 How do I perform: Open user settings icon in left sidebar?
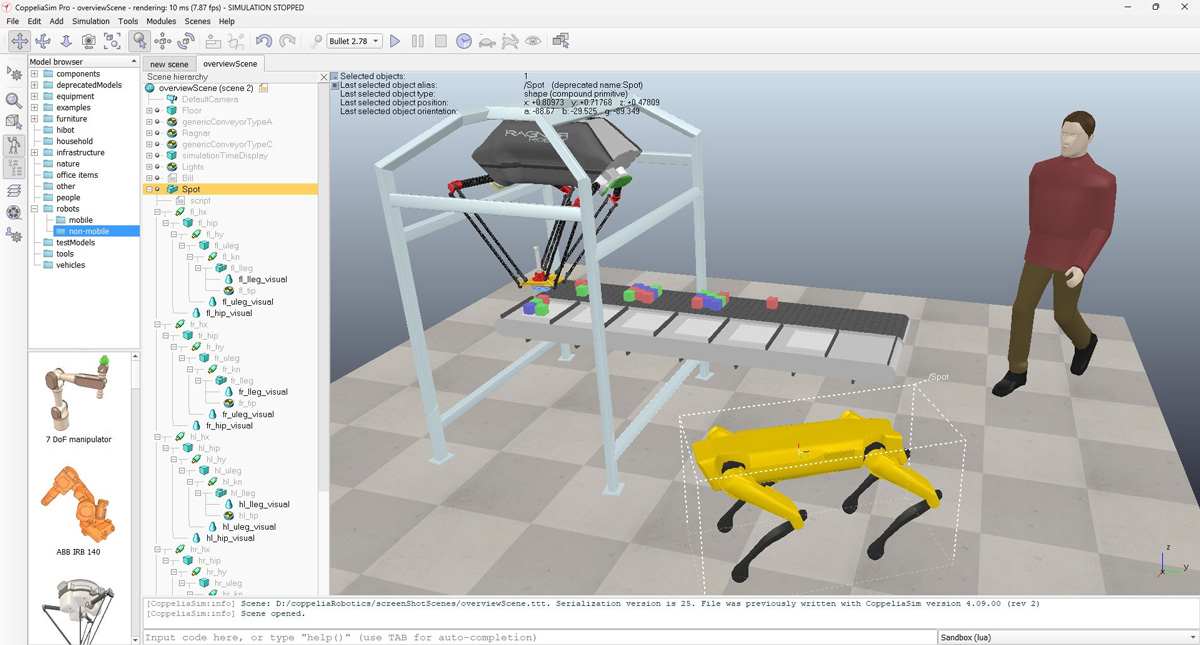click(14, 236)
